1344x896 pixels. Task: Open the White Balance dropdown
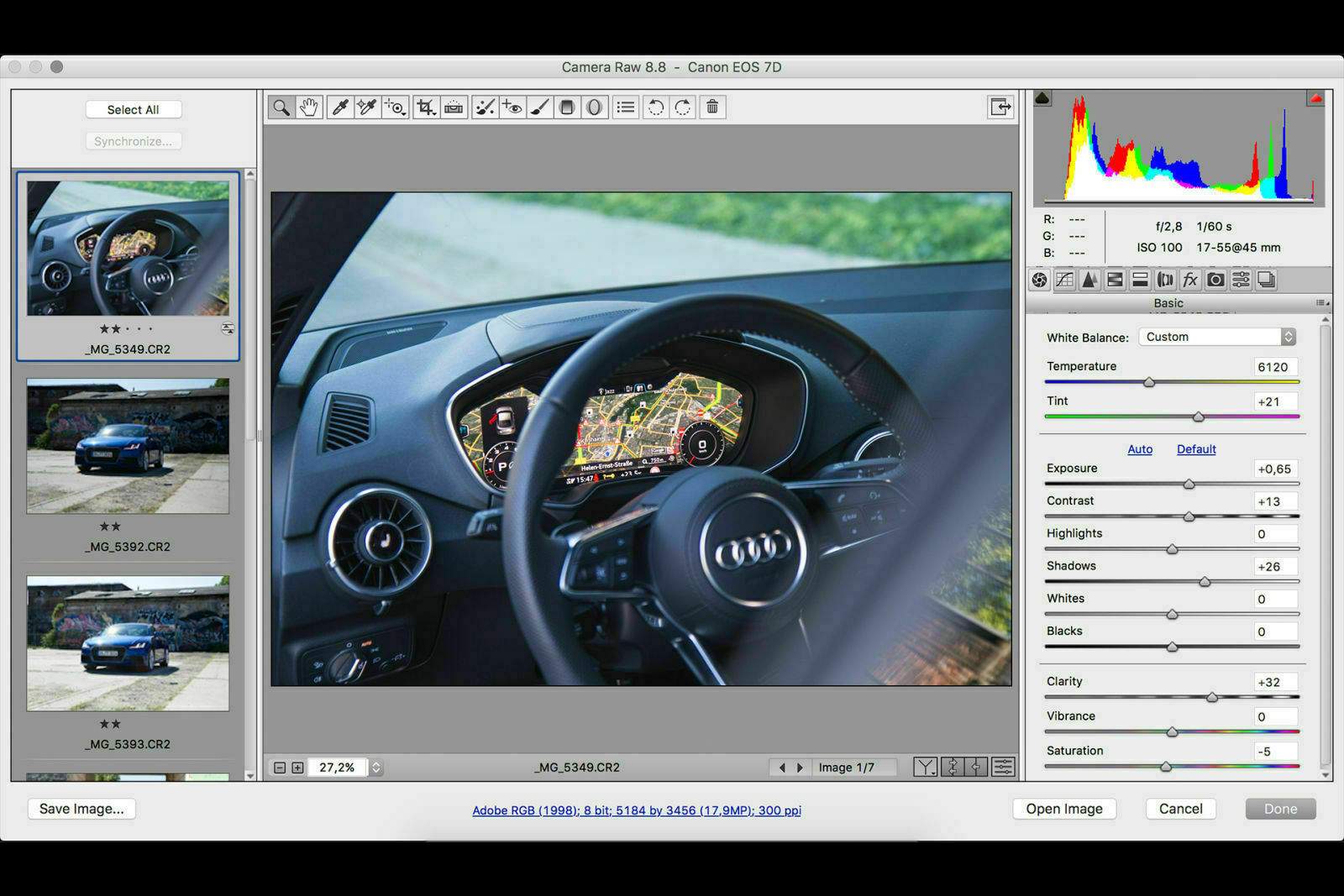pyautogui.click(x=1217, y=337)
